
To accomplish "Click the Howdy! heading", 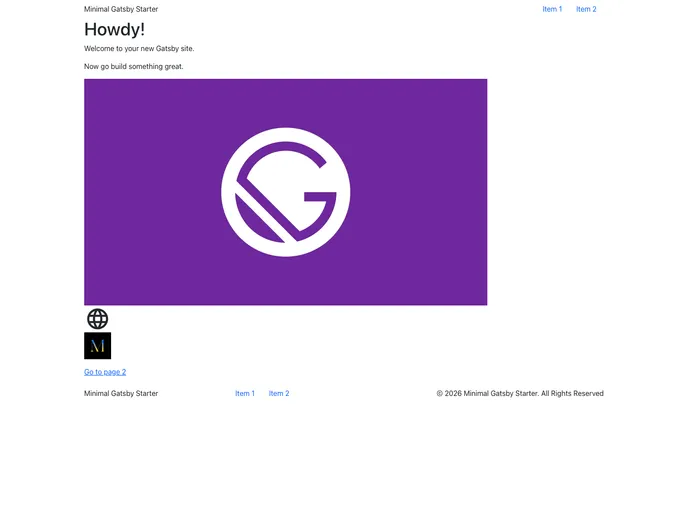I will click(114, 30).
